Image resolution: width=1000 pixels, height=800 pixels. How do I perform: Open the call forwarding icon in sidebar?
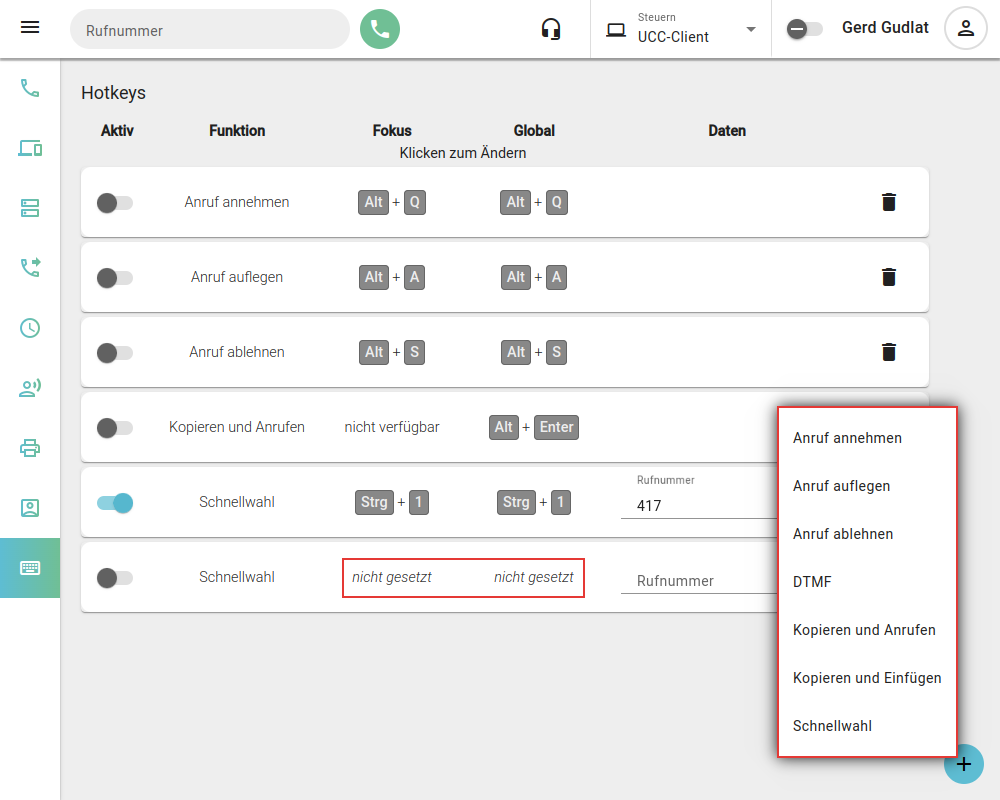point(30,268)
